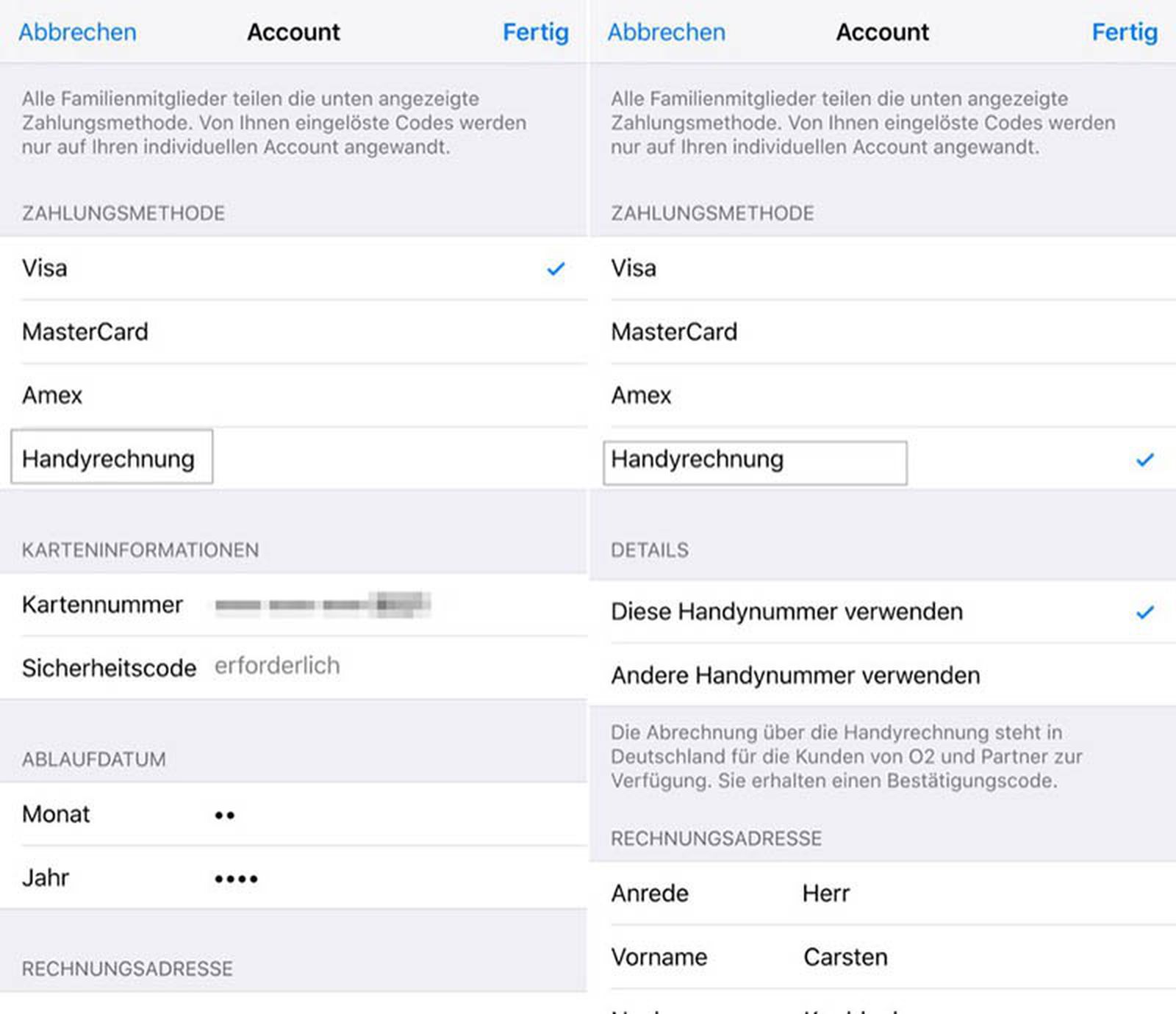
Task: Tap Fertig on the right screen
Action: [x=1125, y=32]
